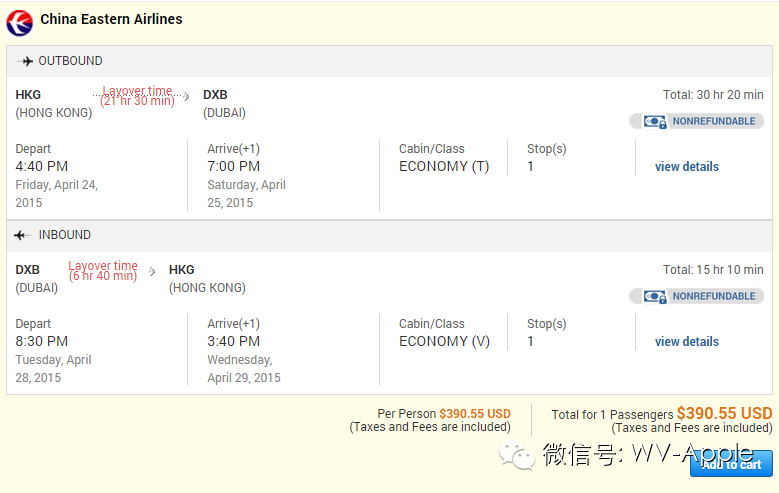Click the outbound ECONOMY (T) cabin class
The image size is (779, 493).
pos(444,167)
